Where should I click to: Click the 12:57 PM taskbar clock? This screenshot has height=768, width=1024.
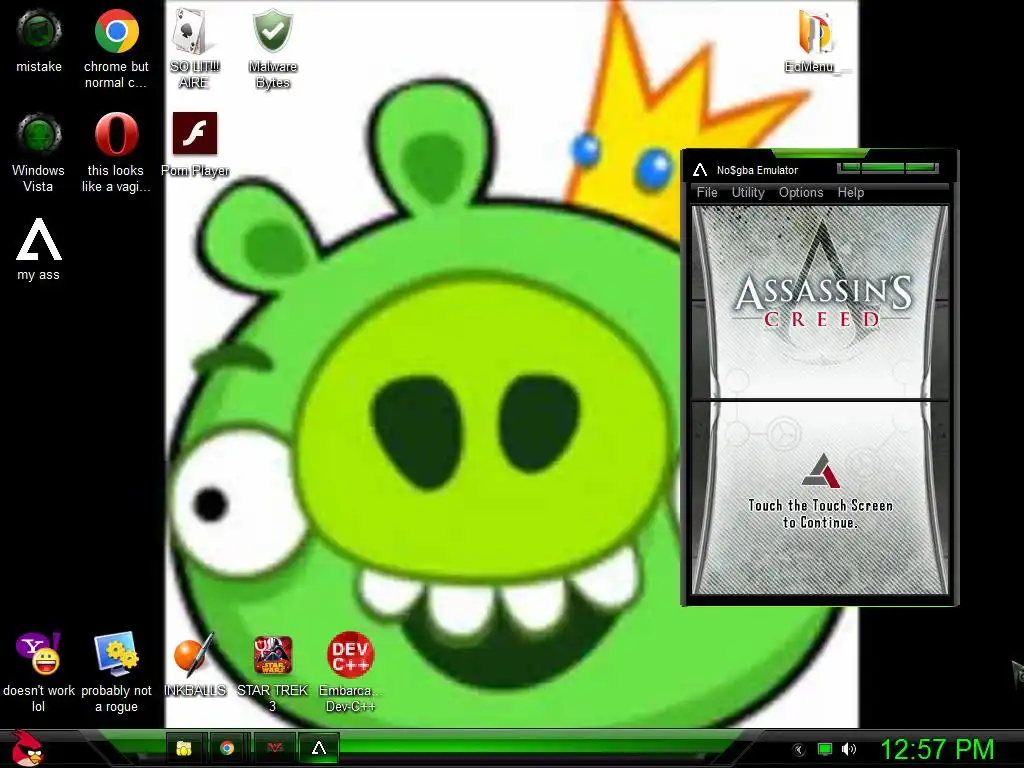point(937,749)
